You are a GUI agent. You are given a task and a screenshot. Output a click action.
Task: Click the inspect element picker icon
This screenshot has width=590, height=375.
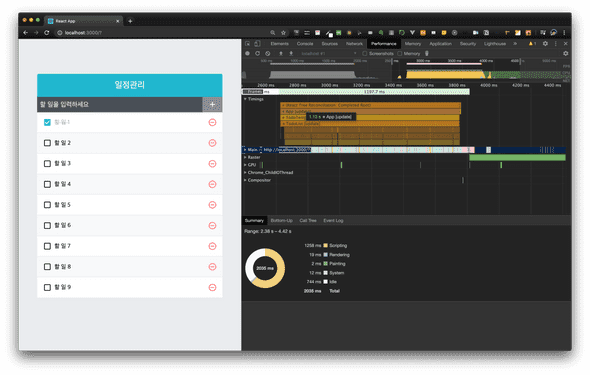click(x=248, y=44)
